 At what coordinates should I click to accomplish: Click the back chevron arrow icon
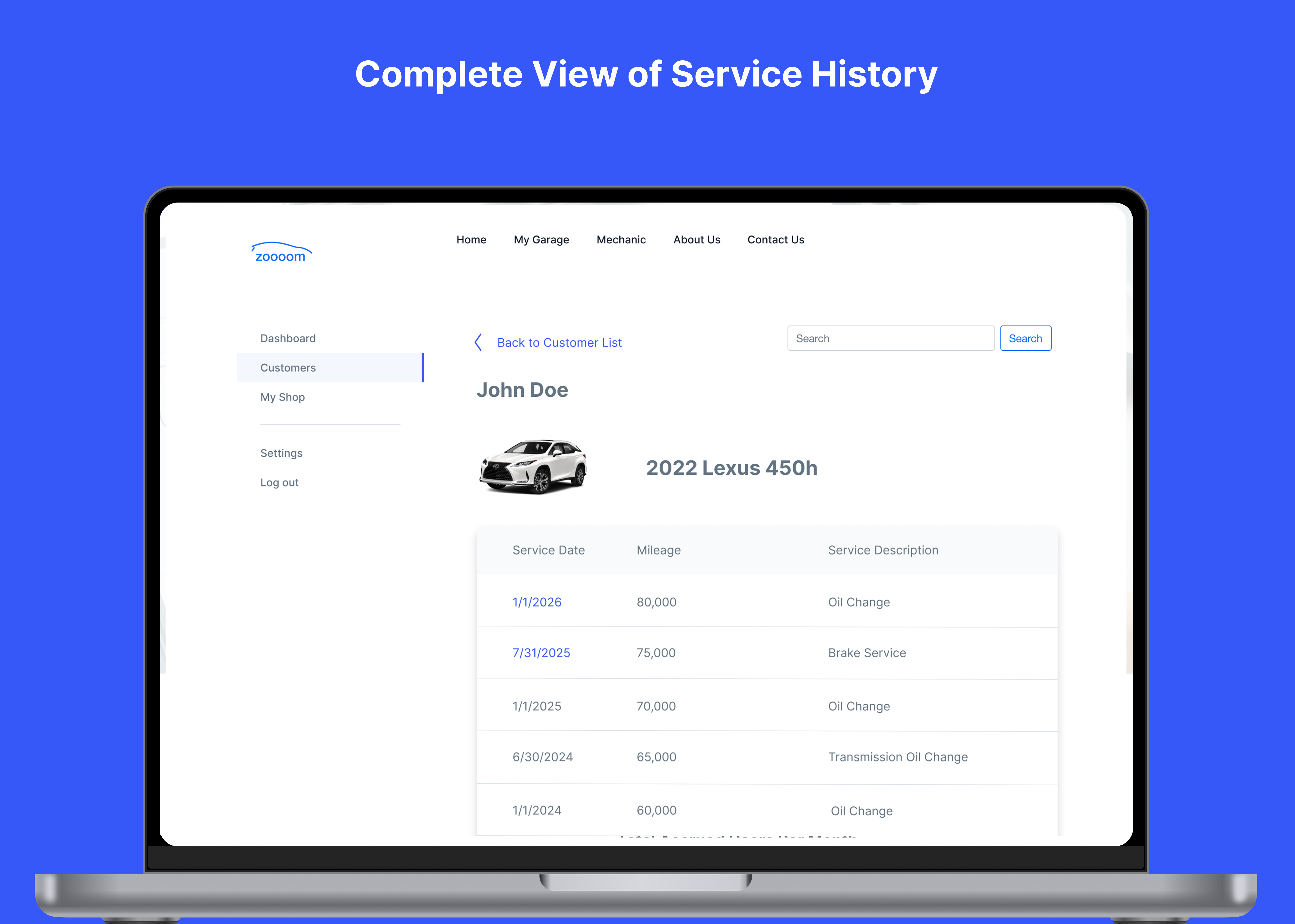tap(478, 342)
